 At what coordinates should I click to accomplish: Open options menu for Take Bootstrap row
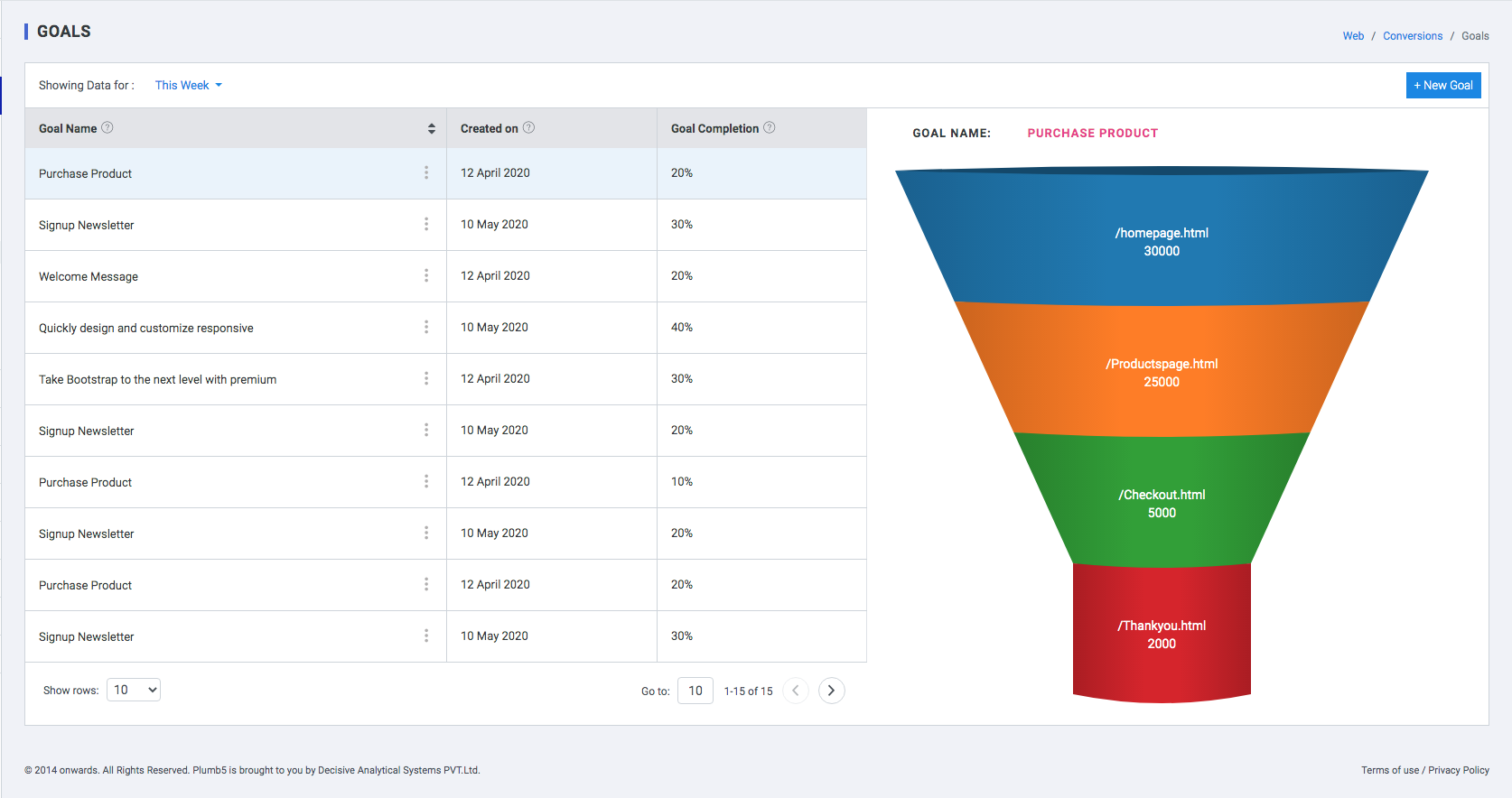click(x=426, y=378)
